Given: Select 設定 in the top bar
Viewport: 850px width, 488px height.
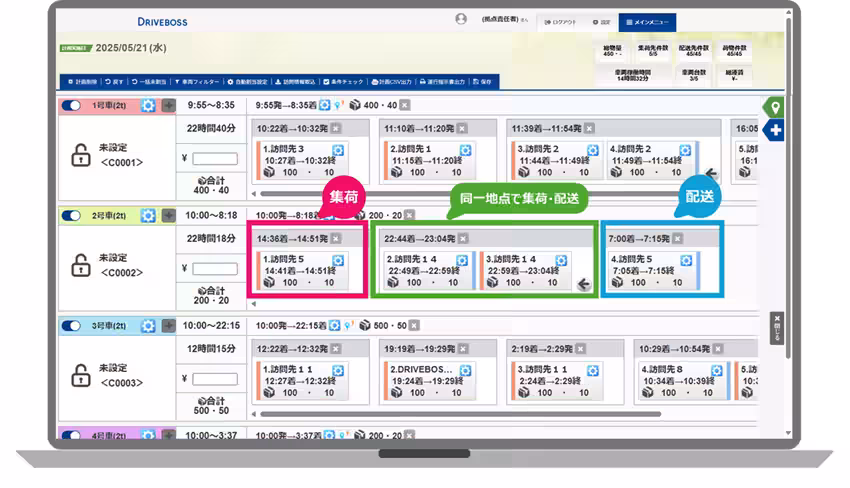Looking at the screenshot, I should [x=601, y=22].
